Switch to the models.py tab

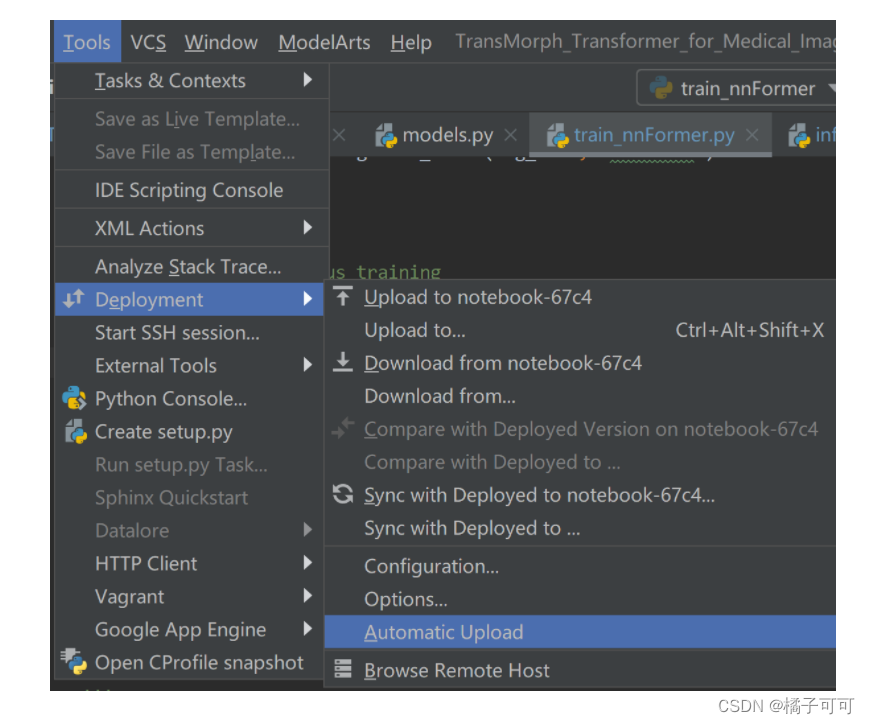[x=447, y=135]
